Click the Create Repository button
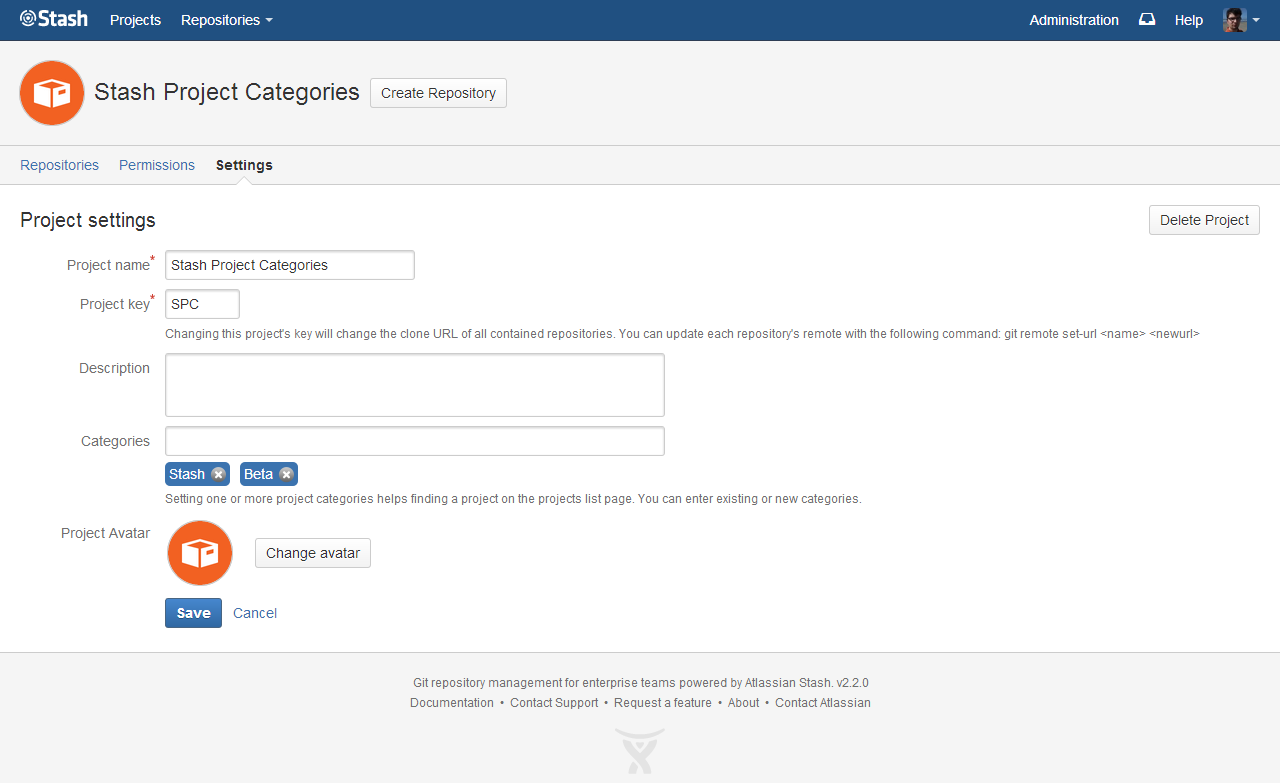Screen dimensions: 1280x783 pyautogui.click(x=438, y=93)
